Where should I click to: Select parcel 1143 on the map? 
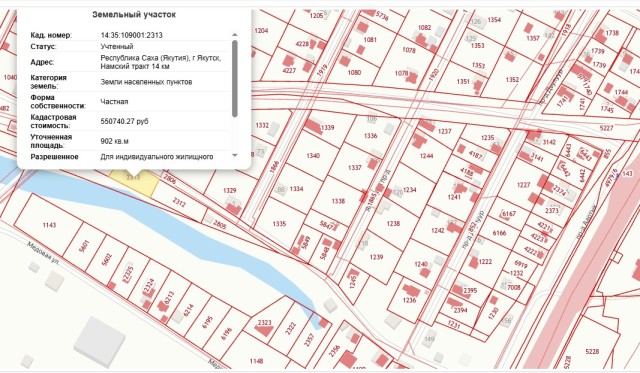pyautogui.click(x=49, y=225)
